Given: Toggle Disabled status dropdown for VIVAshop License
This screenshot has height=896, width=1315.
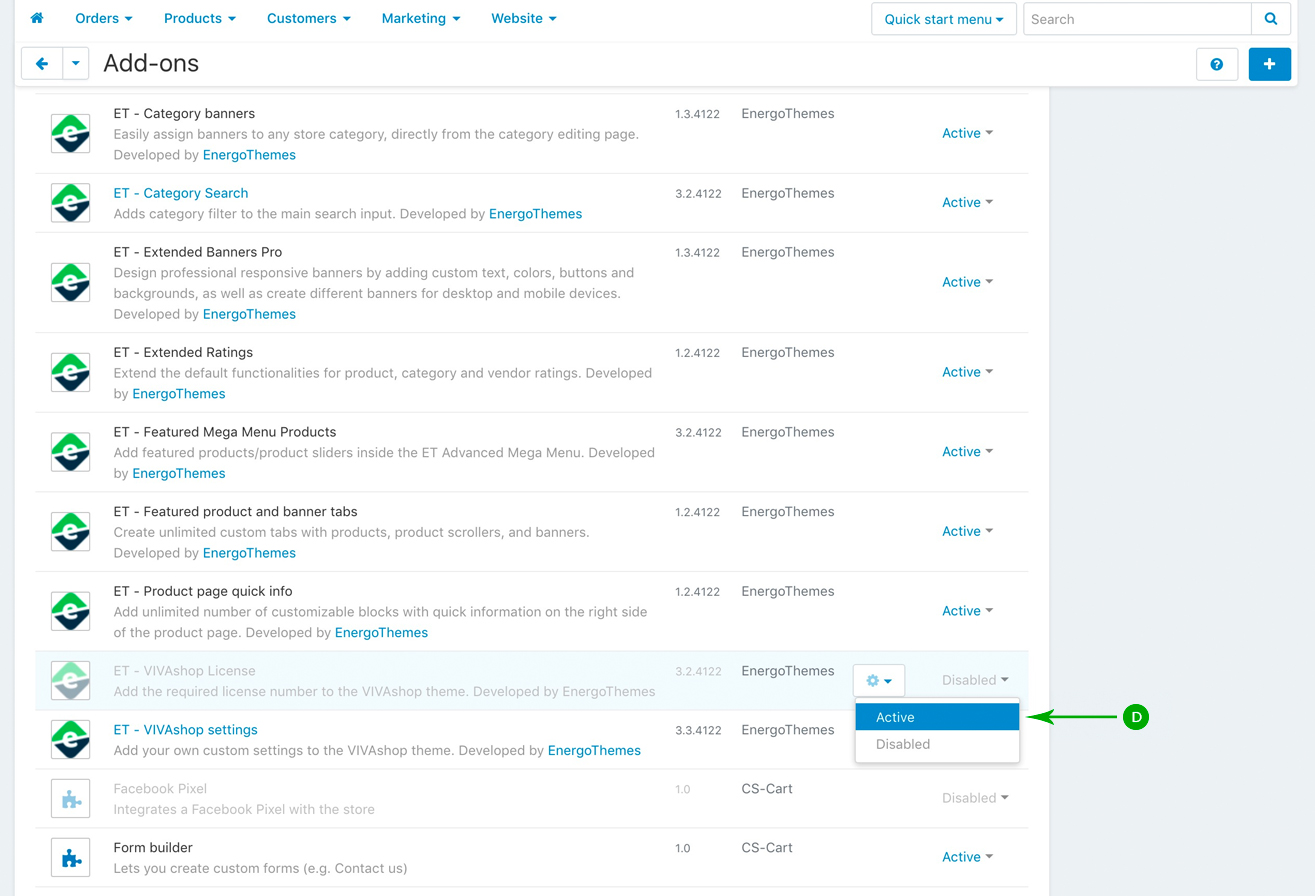Looking at the screenshot, I should tap(975, 680).
